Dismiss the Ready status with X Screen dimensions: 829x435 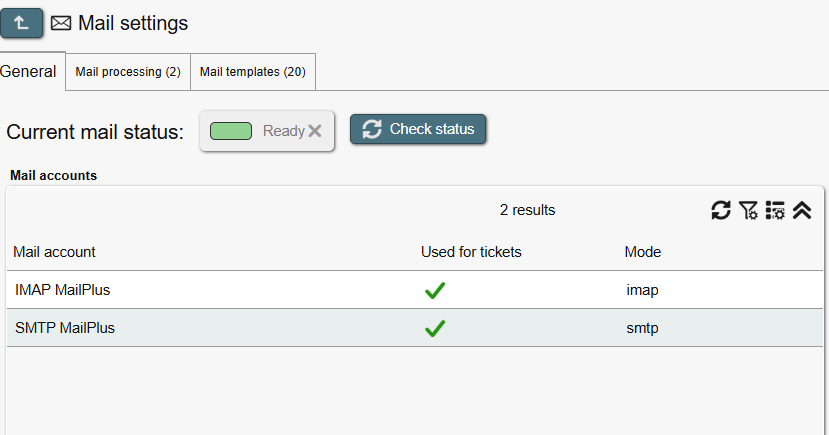point(315,131)
